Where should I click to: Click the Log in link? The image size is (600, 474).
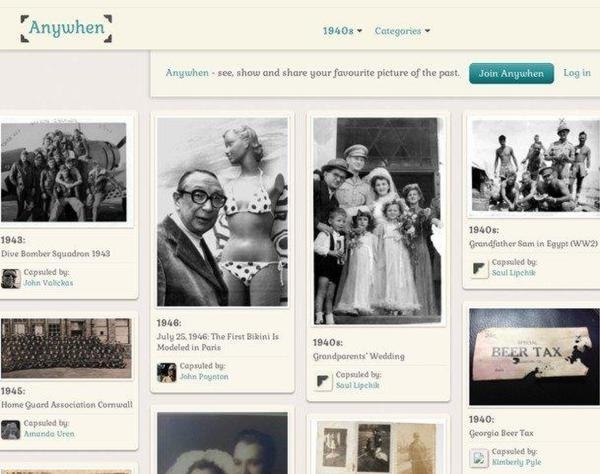[577, 73]
